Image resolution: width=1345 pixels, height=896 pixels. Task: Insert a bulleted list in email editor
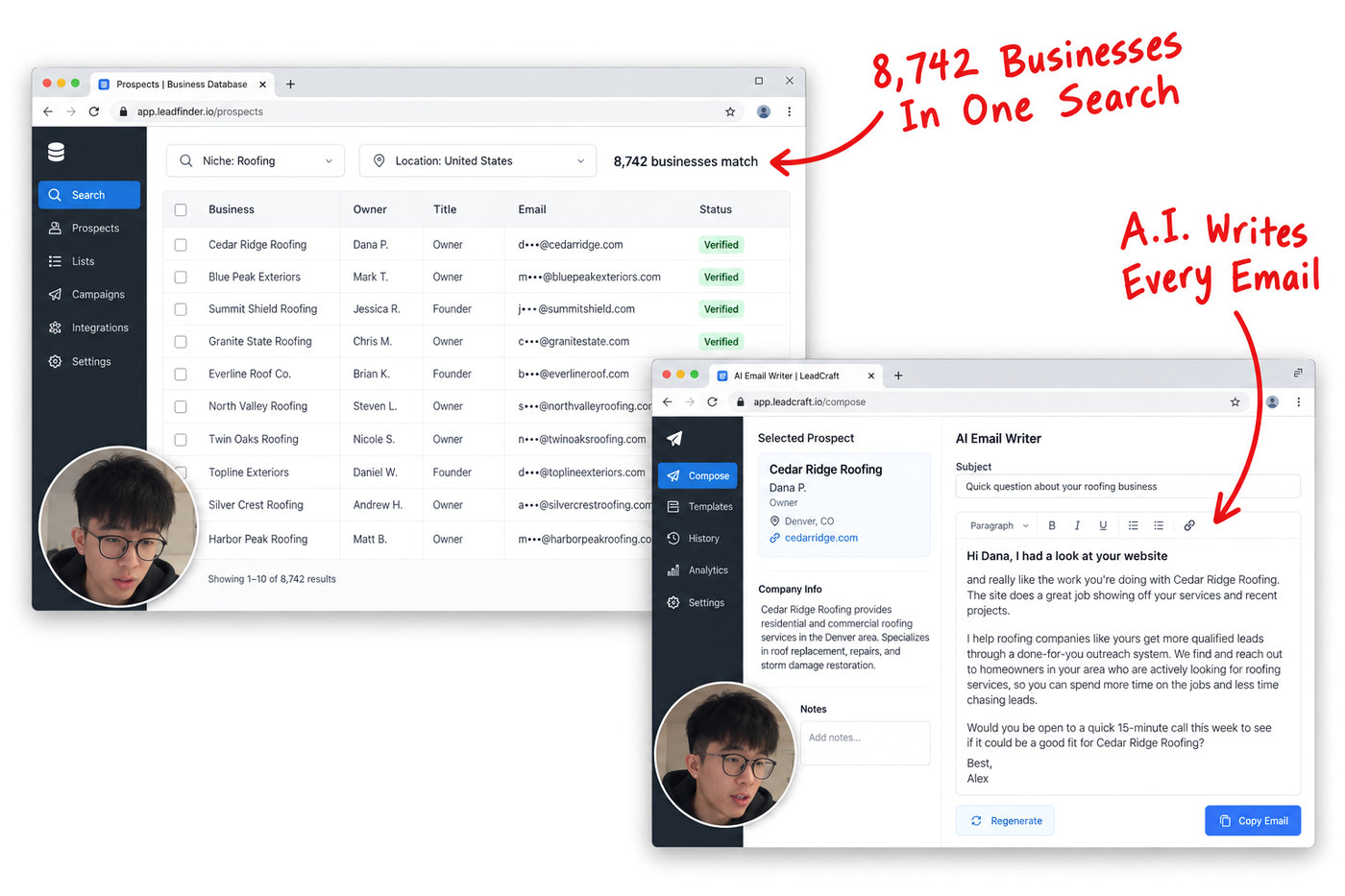click(1134, 525)
